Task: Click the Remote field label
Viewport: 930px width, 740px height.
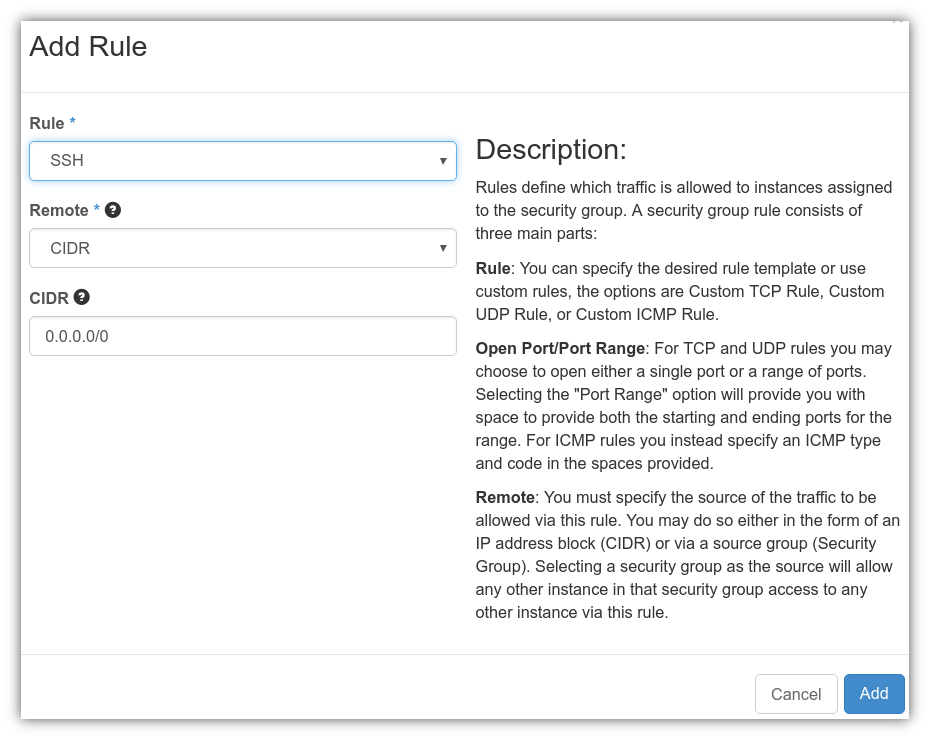Action: 58,210
